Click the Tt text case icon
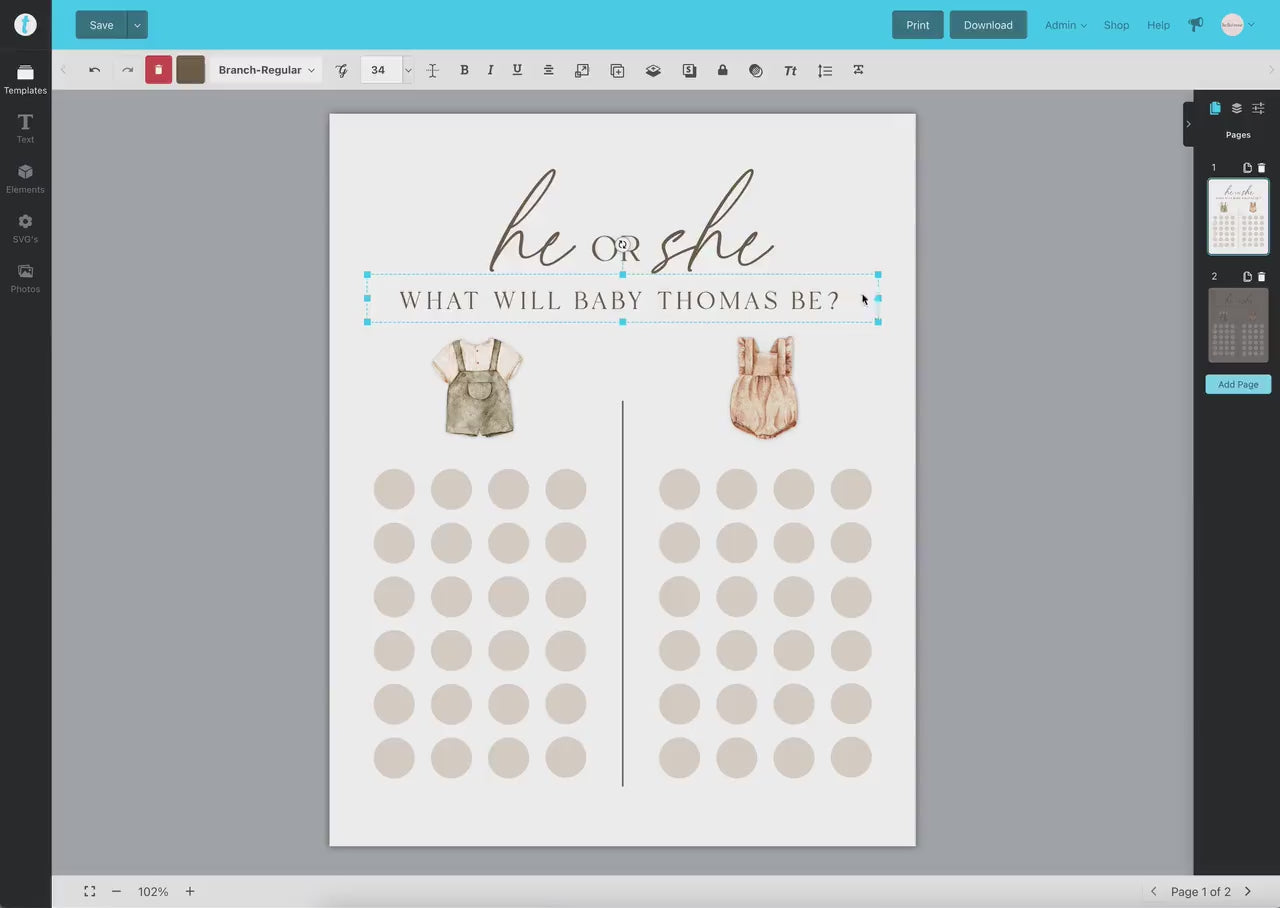 pyautogui.click(x=790, y=70)
